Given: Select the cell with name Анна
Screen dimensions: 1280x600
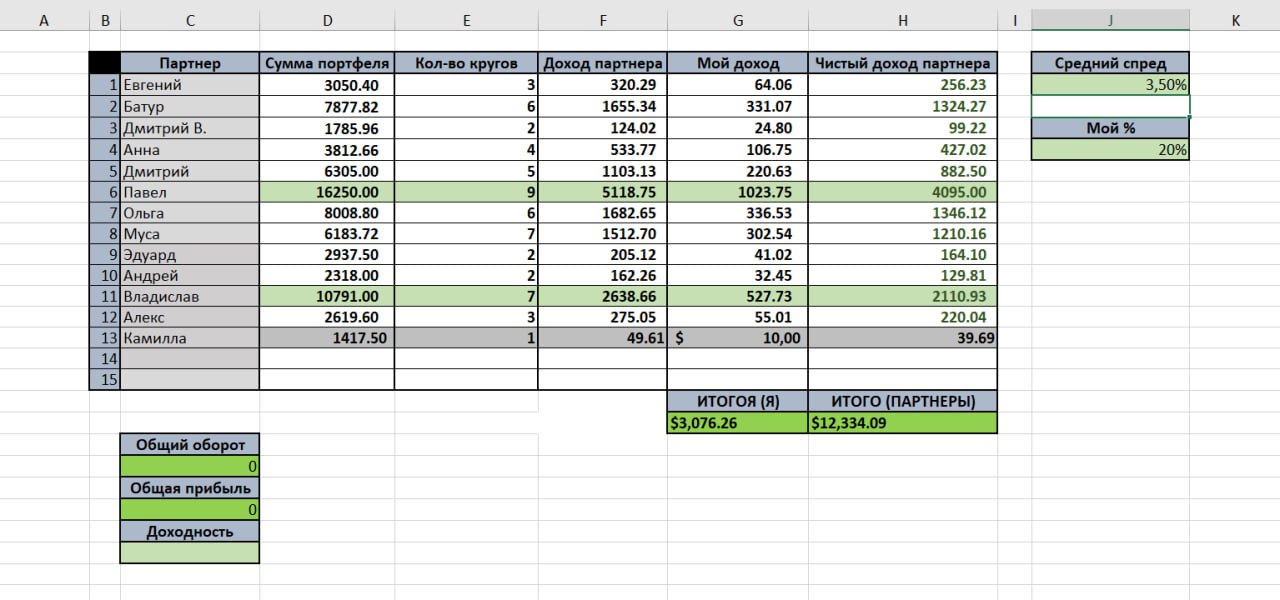Looking at the screenshot, I should tap(190, 150).
